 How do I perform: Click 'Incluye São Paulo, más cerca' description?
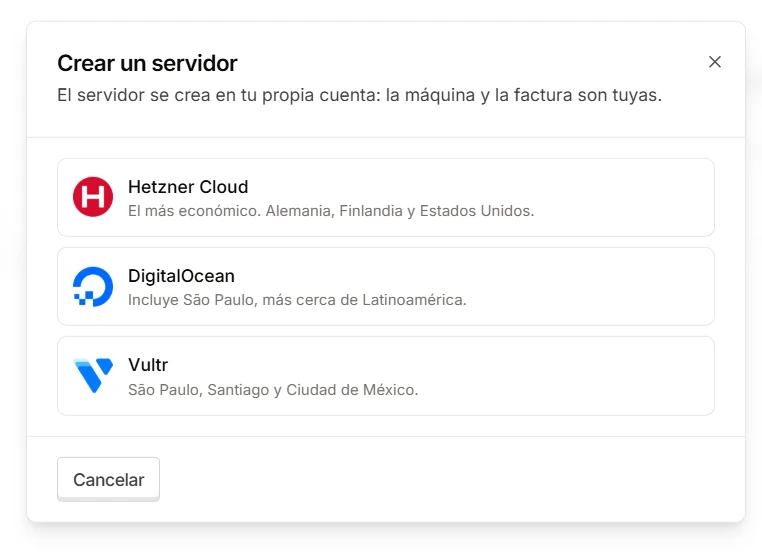coord(297,300)
